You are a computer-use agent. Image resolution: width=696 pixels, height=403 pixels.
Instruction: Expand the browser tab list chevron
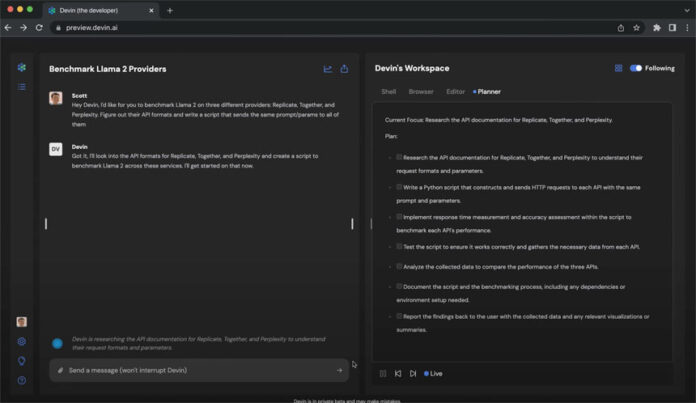click(x=684, y=10)
